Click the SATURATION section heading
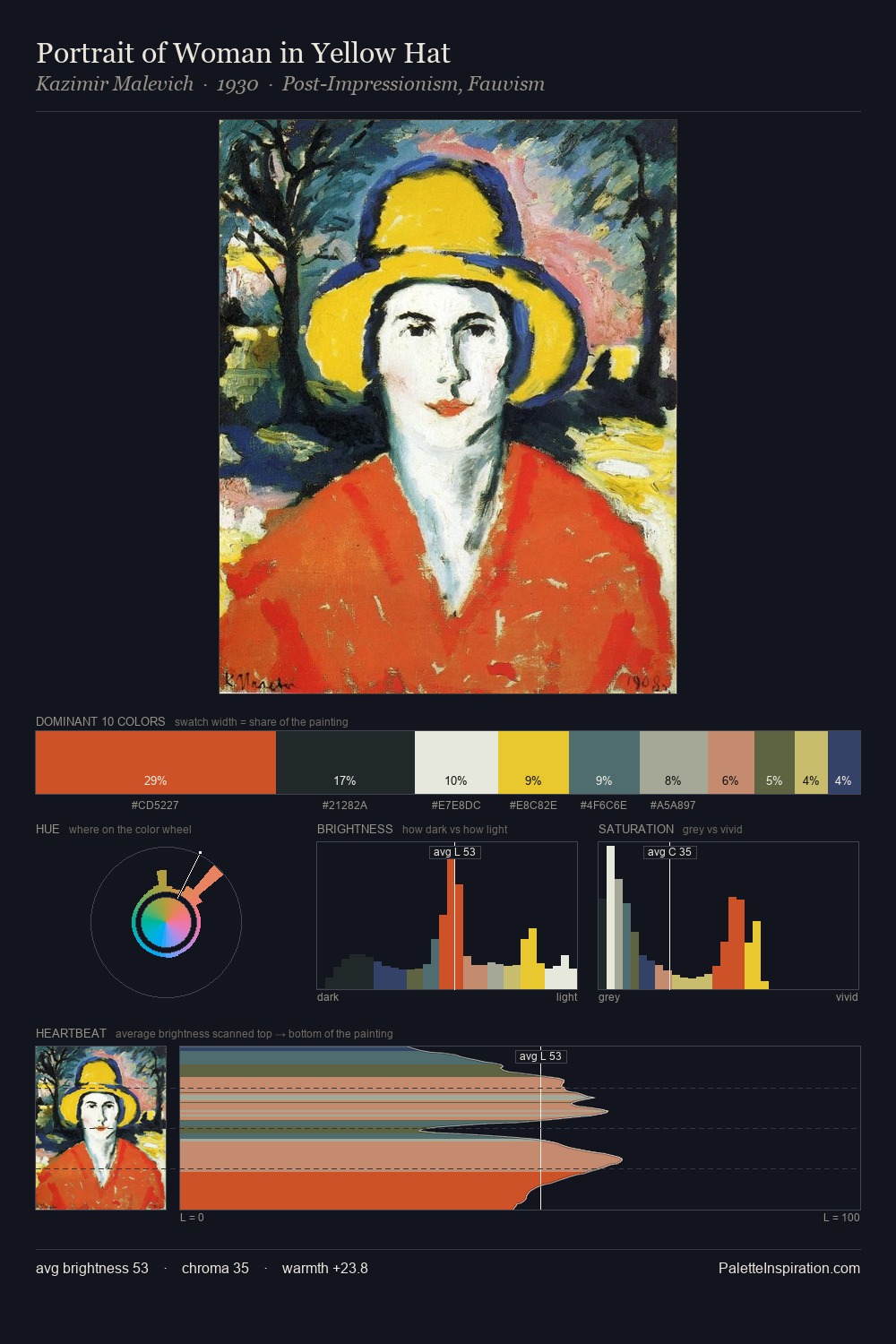 636,829
